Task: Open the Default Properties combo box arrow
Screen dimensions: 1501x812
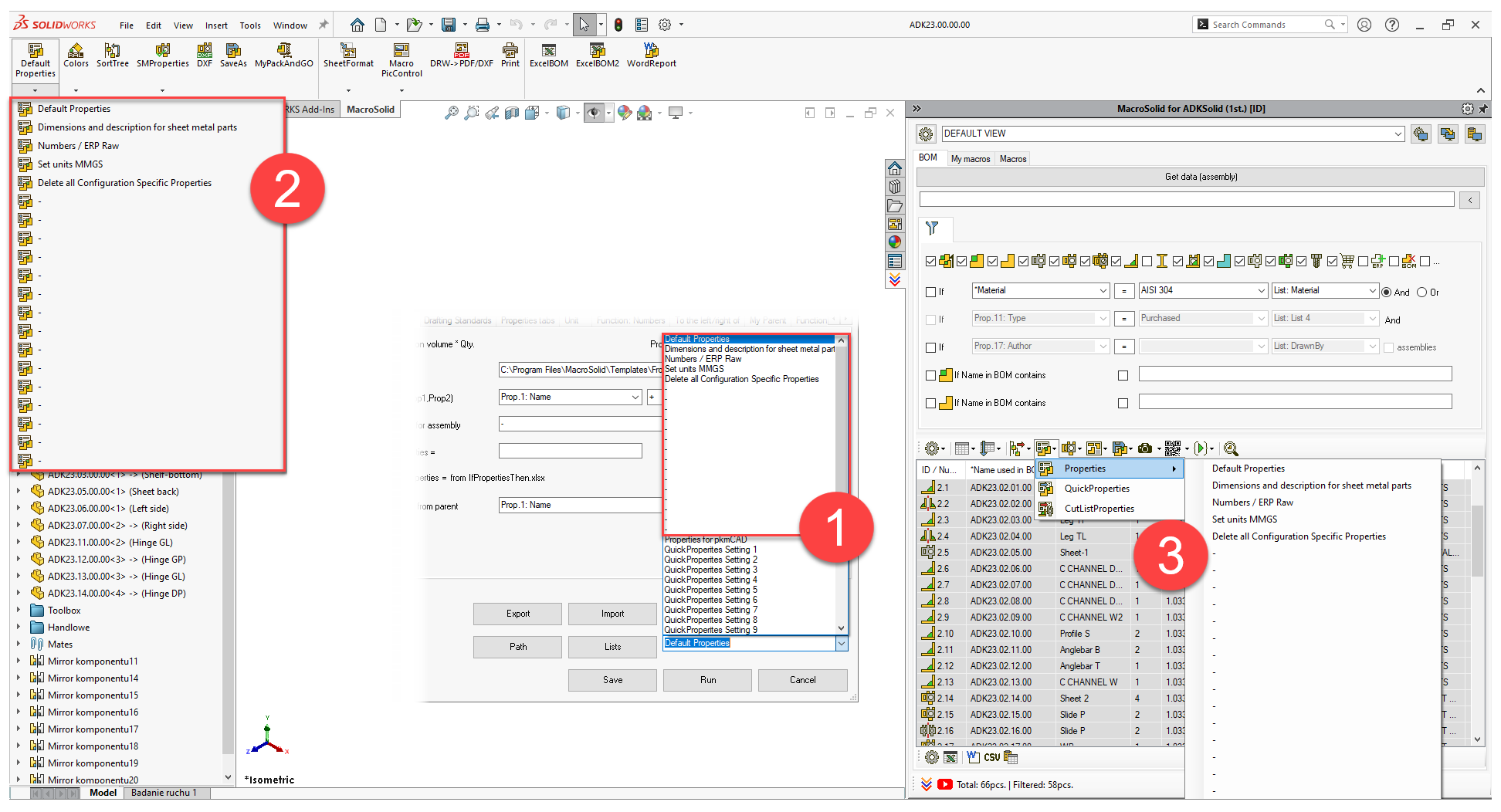Action: [x=842, y=643]
